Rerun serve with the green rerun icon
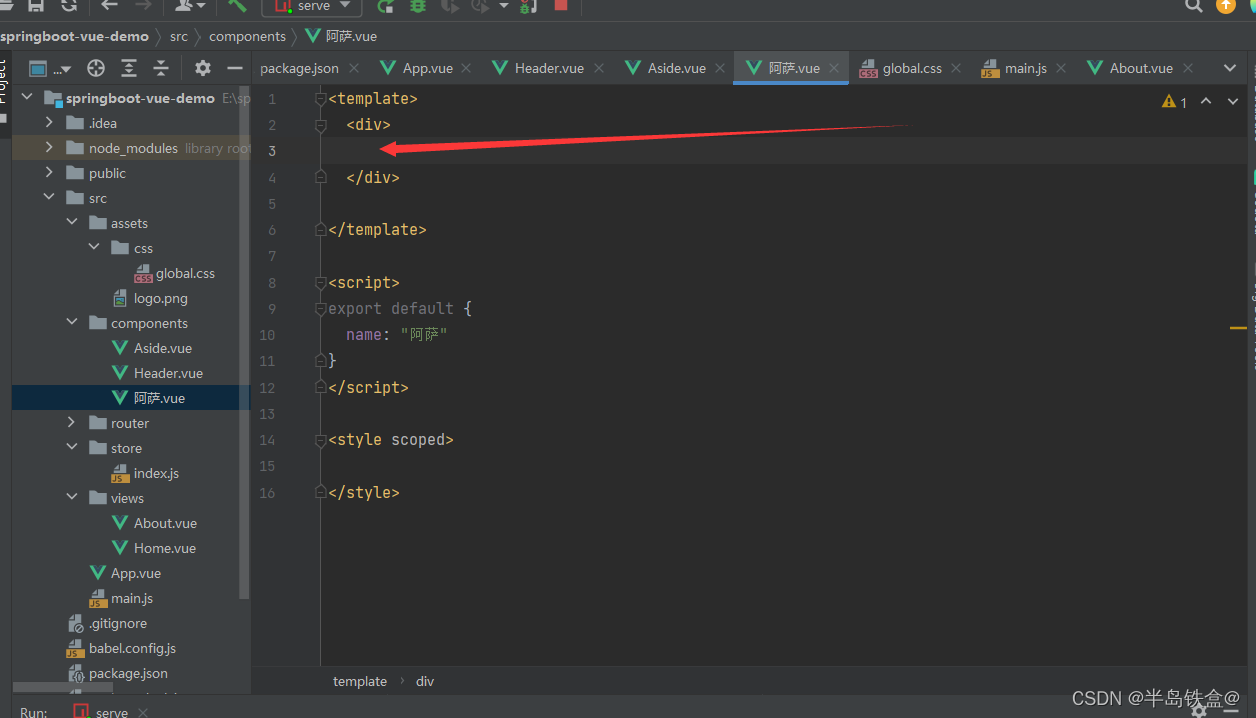The image size is (1256, 718). coord(385,6)
